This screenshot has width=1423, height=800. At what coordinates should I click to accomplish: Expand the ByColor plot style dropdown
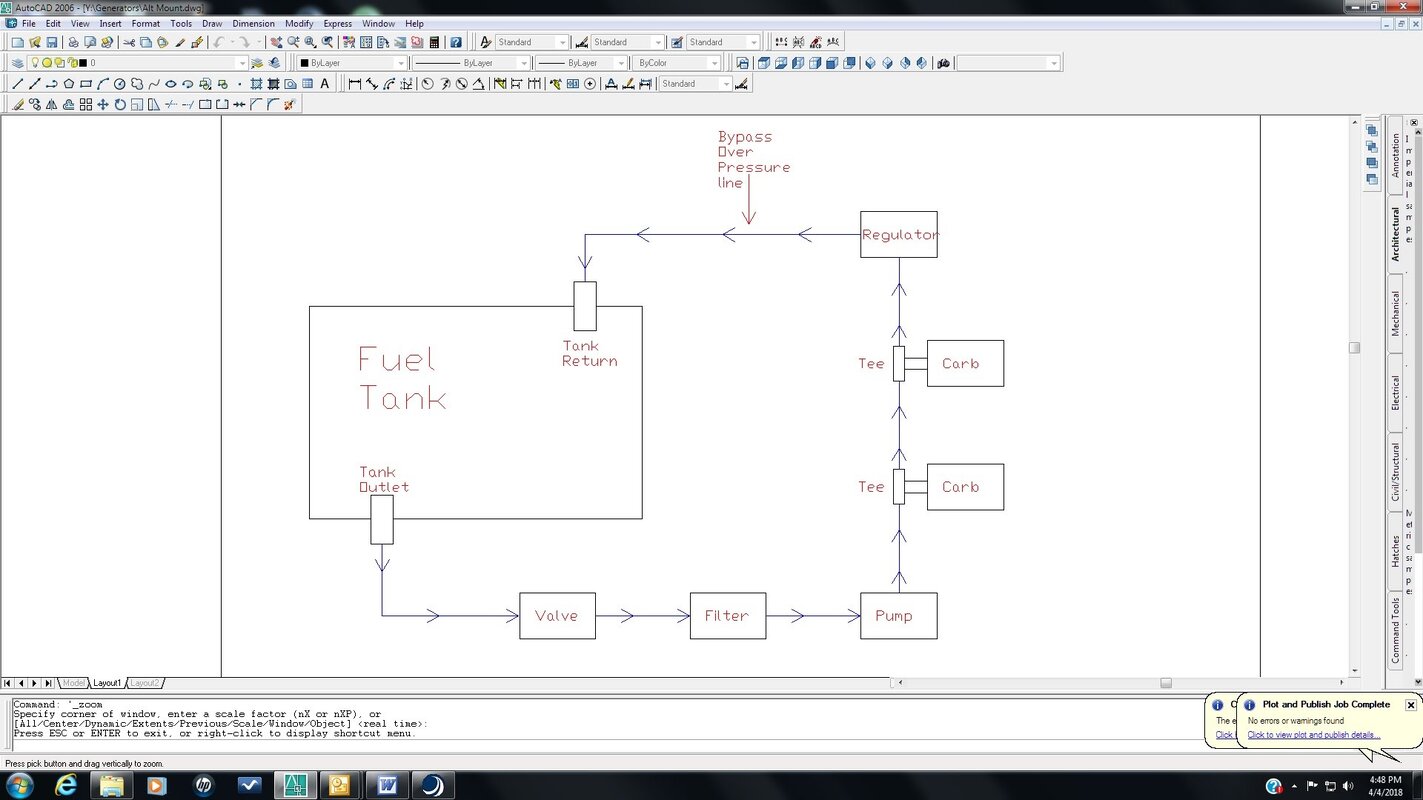click(678, 63)
